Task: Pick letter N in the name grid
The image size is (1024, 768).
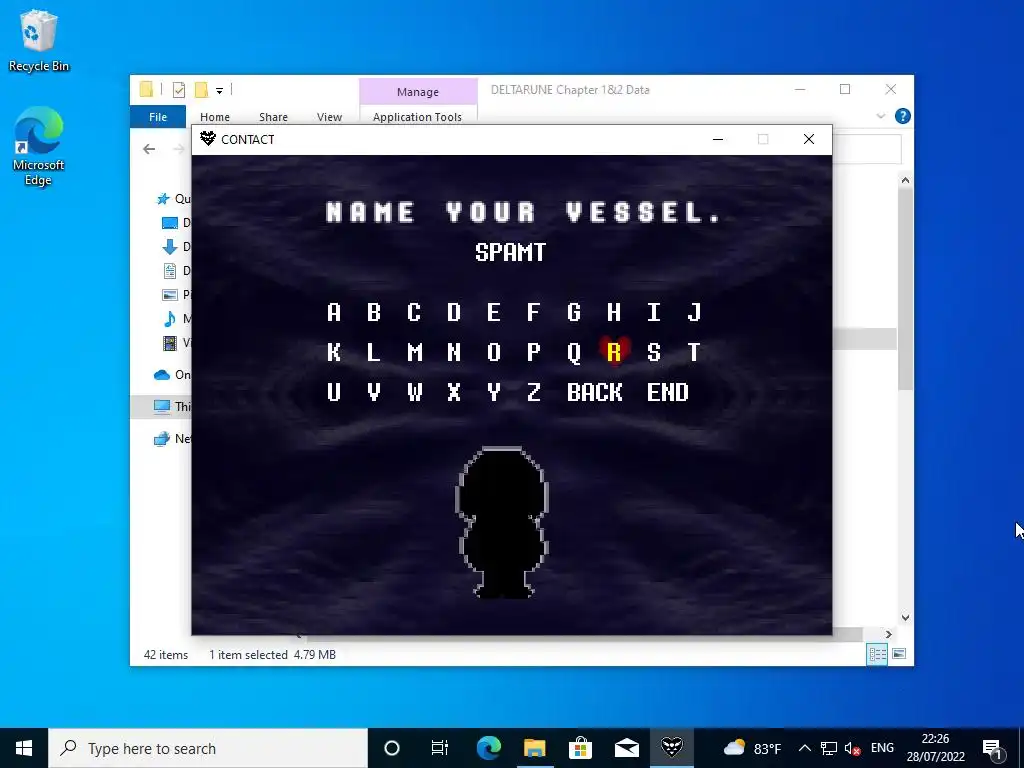Action: [453, 352]
